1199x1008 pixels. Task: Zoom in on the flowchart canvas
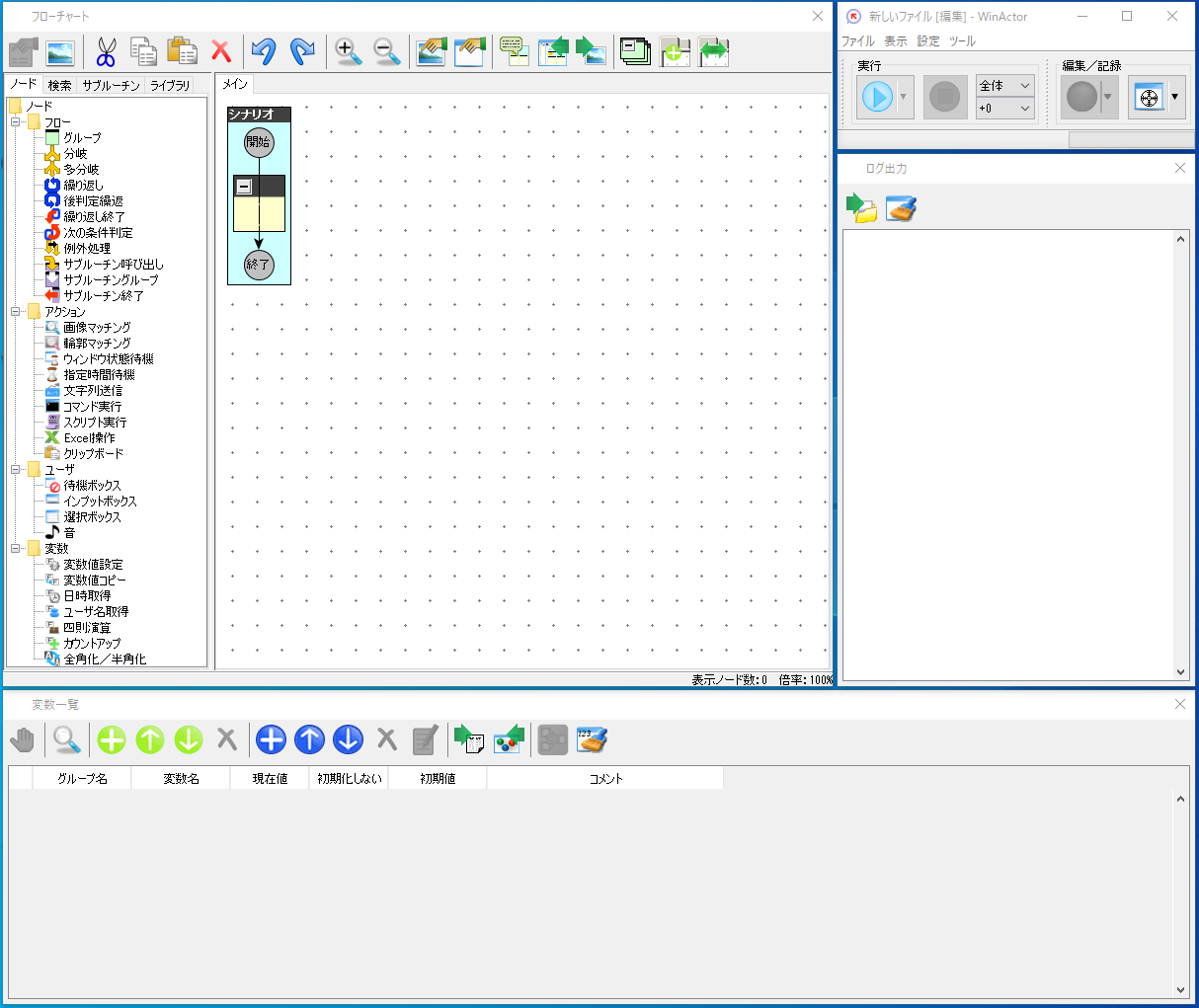tap(348, 51)
